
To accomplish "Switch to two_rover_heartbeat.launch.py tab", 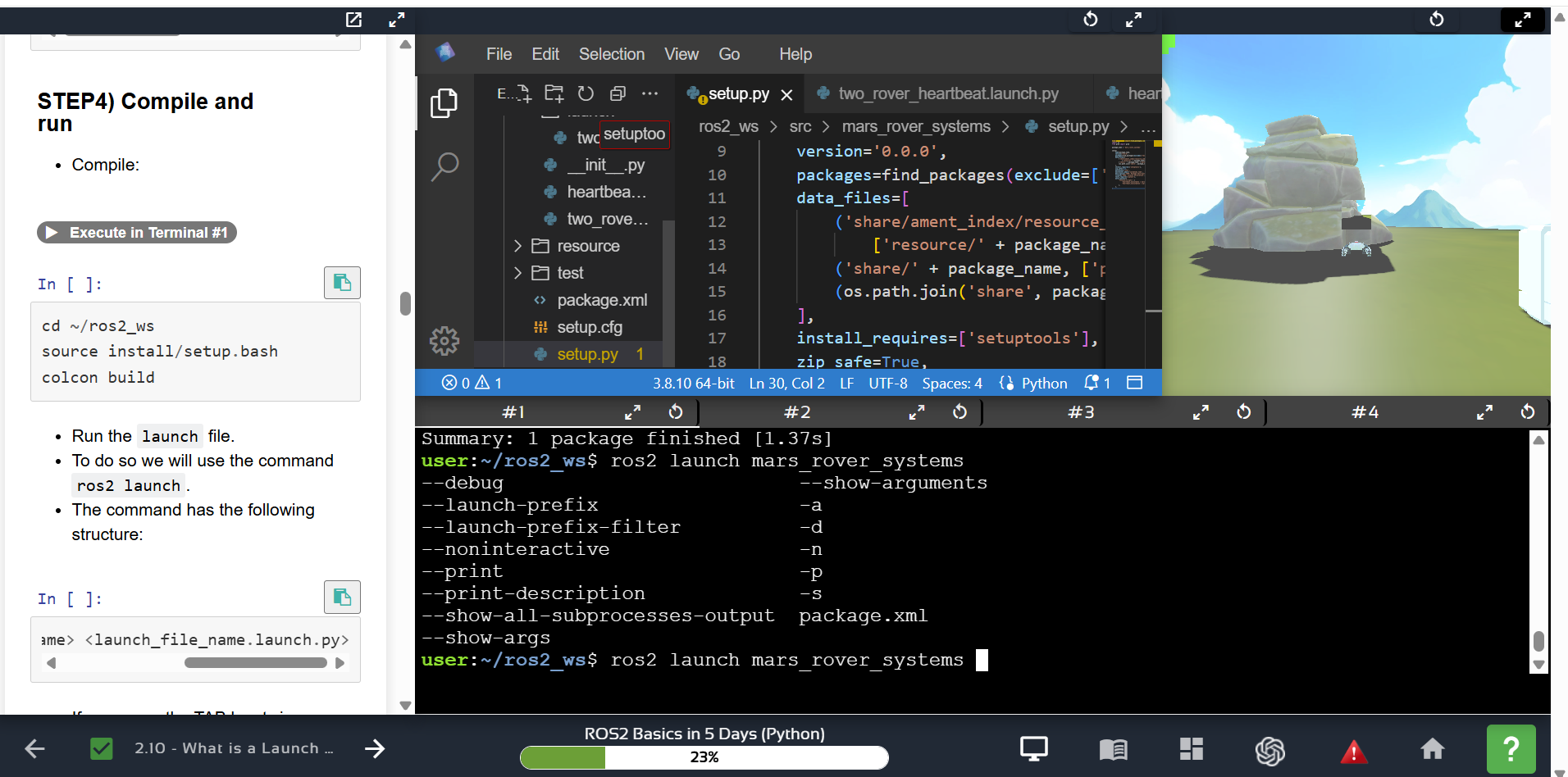I will [947, 93].
